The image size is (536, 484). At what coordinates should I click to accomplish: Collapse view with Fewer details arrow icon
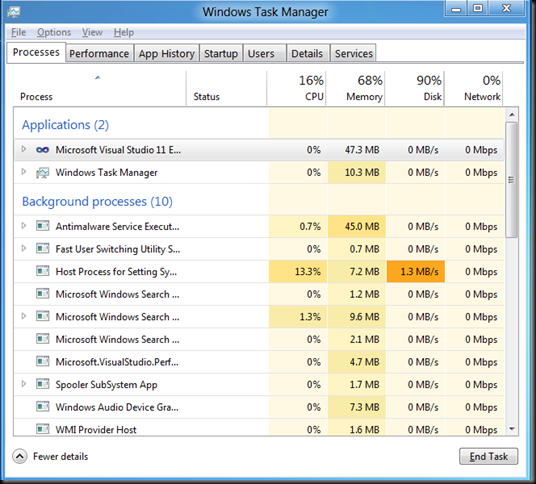(x=20, y=456)
